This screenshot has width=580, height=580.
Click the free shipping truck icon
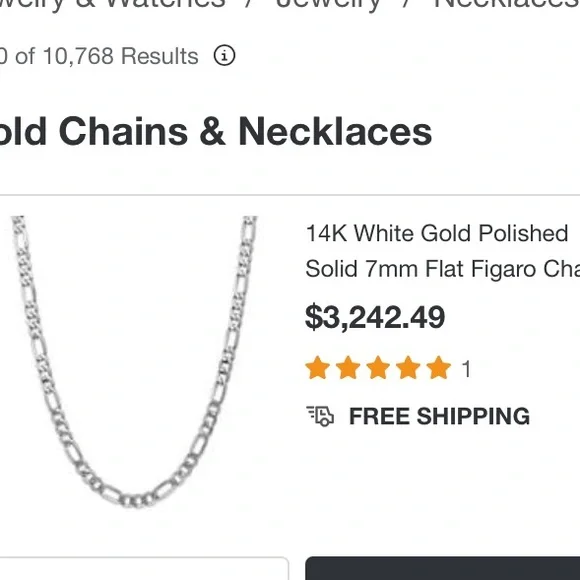coord(320,416)
